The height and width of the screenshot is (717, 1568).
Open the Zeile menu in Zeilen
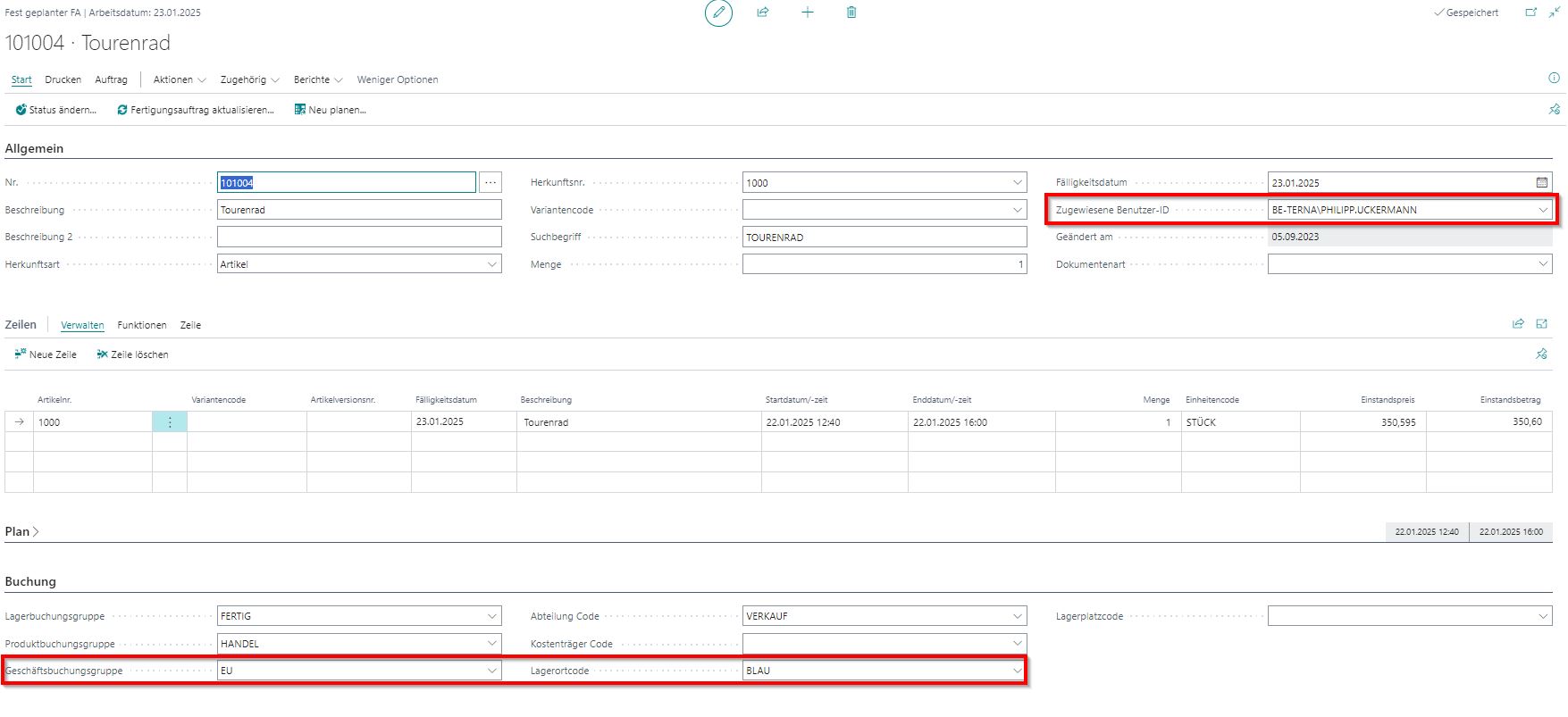[x=190, y=325]
